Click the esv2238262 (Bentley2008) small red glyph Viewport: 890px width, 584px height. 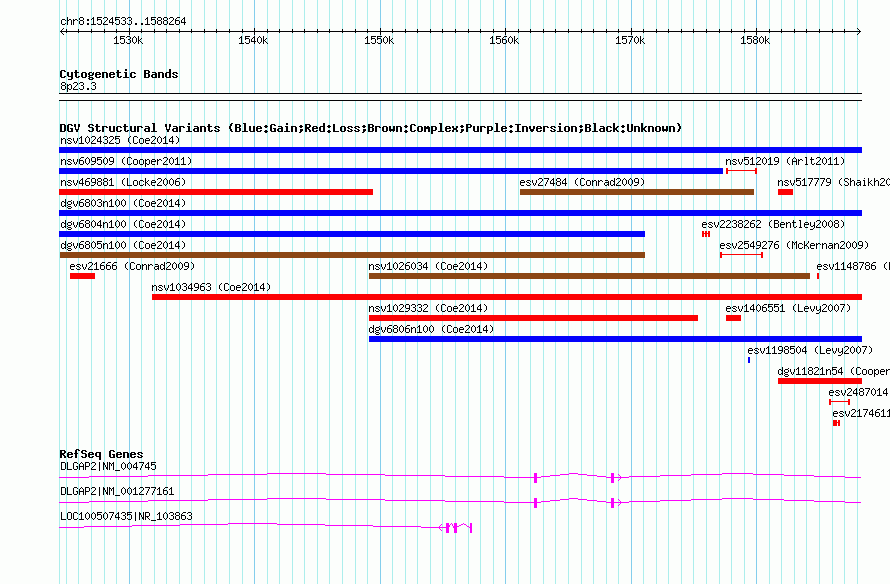[x=706, y=234]
